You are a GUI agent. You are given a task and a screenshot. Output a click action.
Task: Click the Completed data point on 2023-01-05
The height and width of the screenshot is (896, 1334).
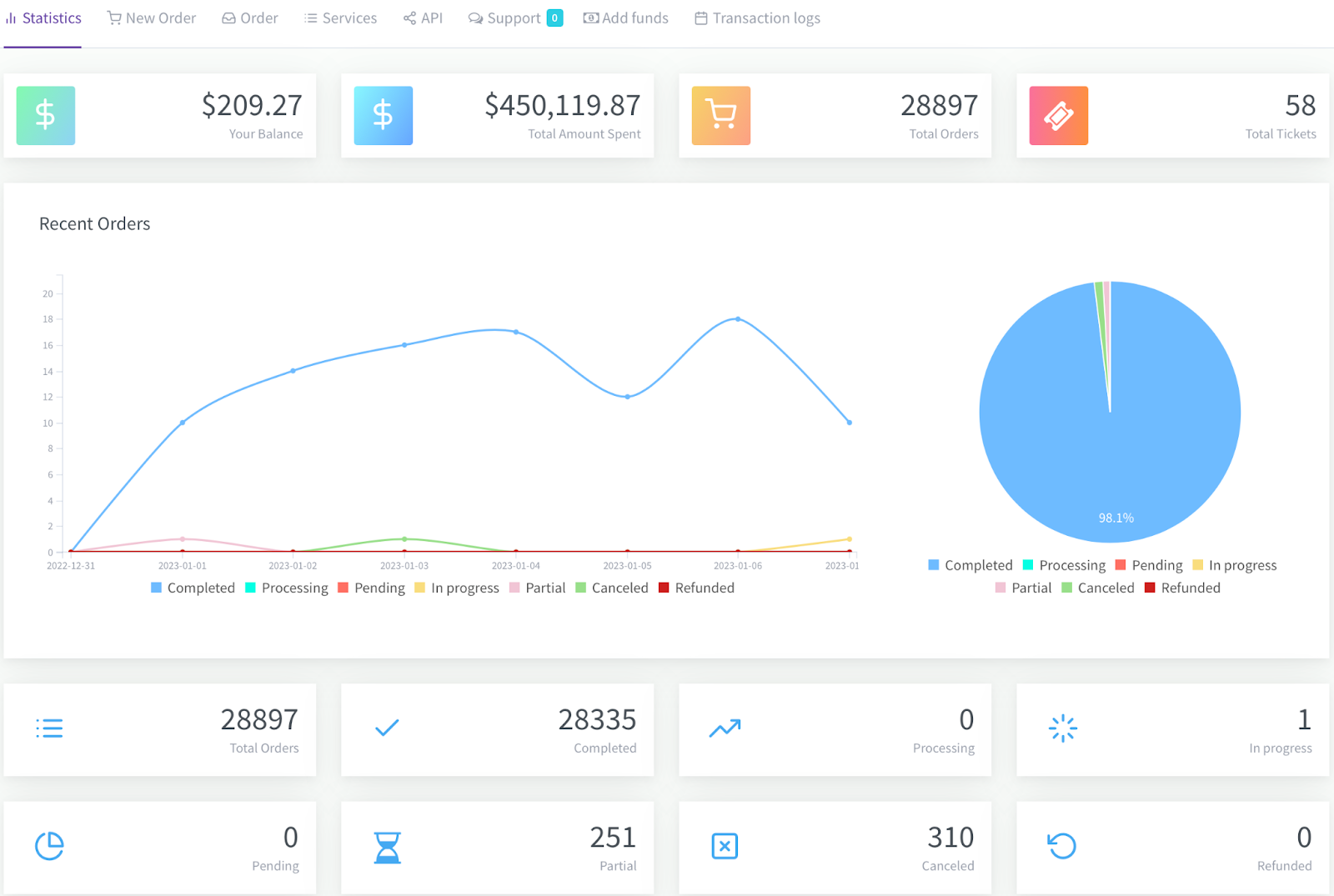tap(628, 397)
